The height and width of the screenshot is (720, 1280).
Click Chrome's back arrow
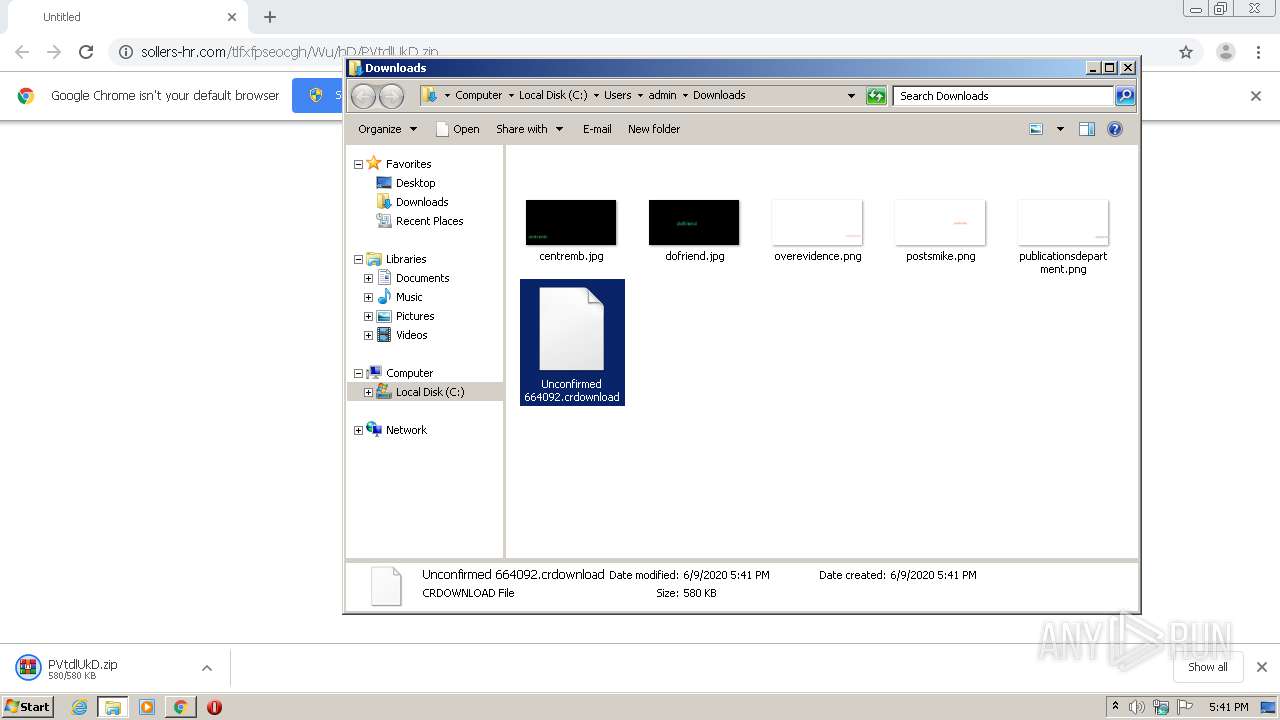[22, 52]
